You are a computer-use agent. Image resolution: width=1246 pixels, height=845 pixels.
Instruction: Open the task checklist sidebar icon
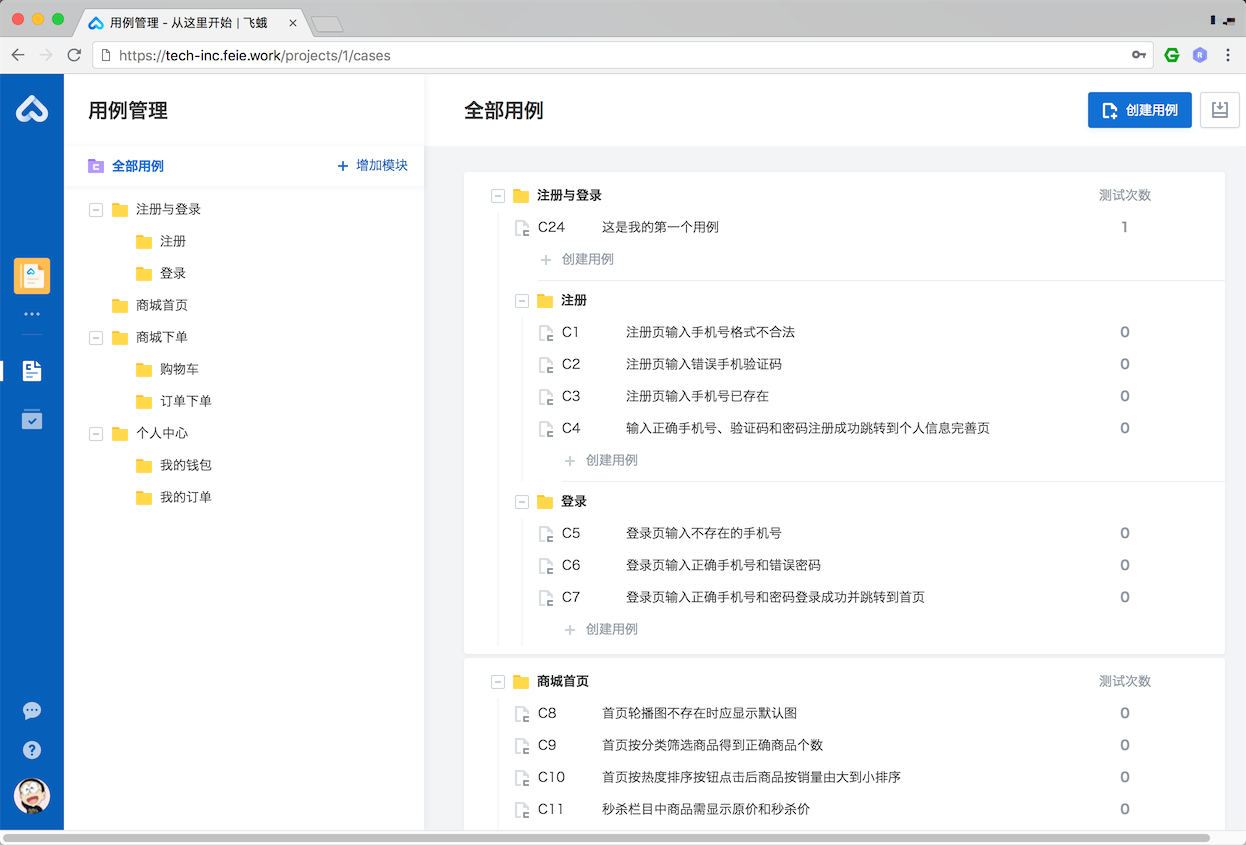point(31,419)
